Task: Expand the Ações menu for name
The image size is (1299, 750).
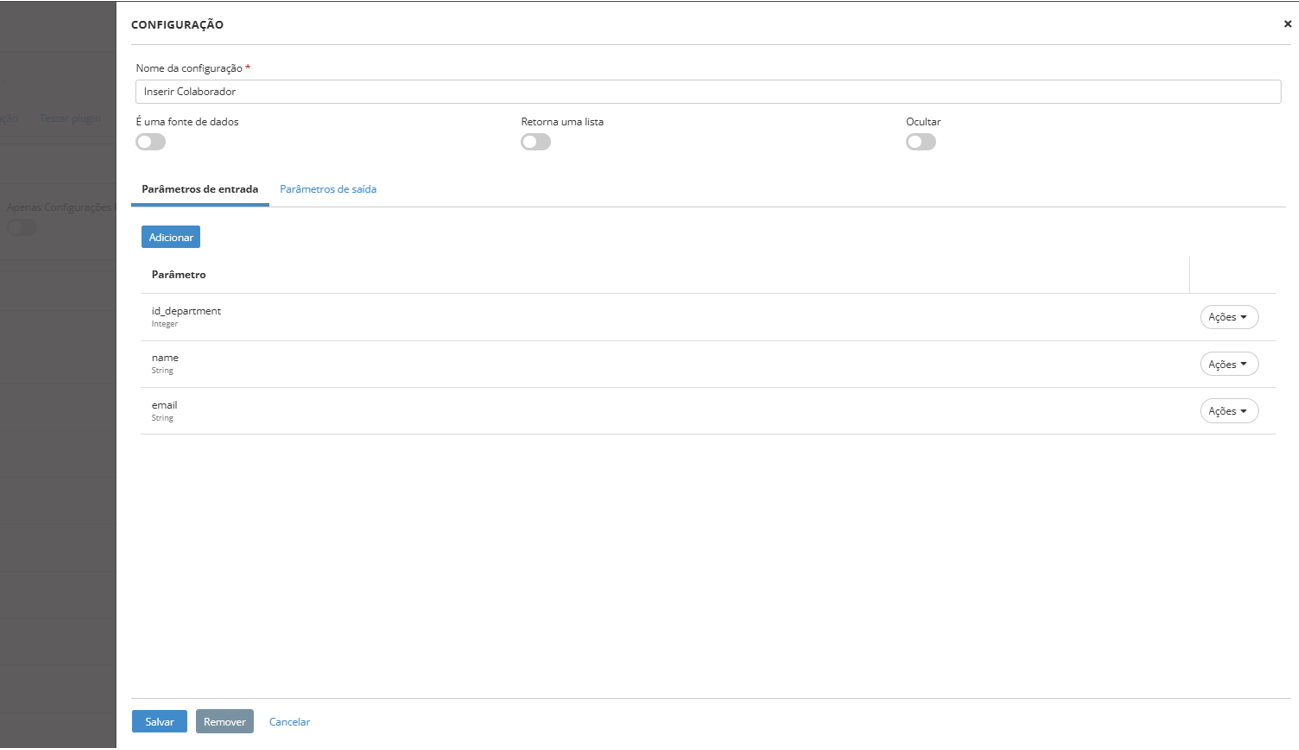Action: pos(1229,364)
